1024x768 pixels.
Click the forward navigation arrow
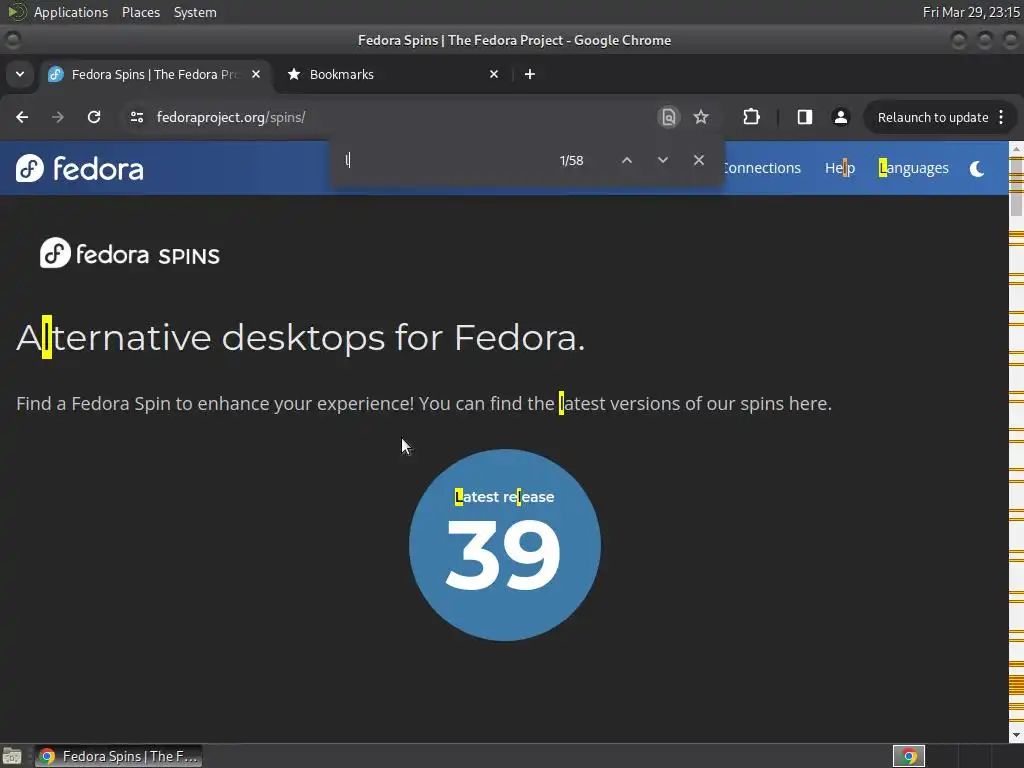[58, 117]
